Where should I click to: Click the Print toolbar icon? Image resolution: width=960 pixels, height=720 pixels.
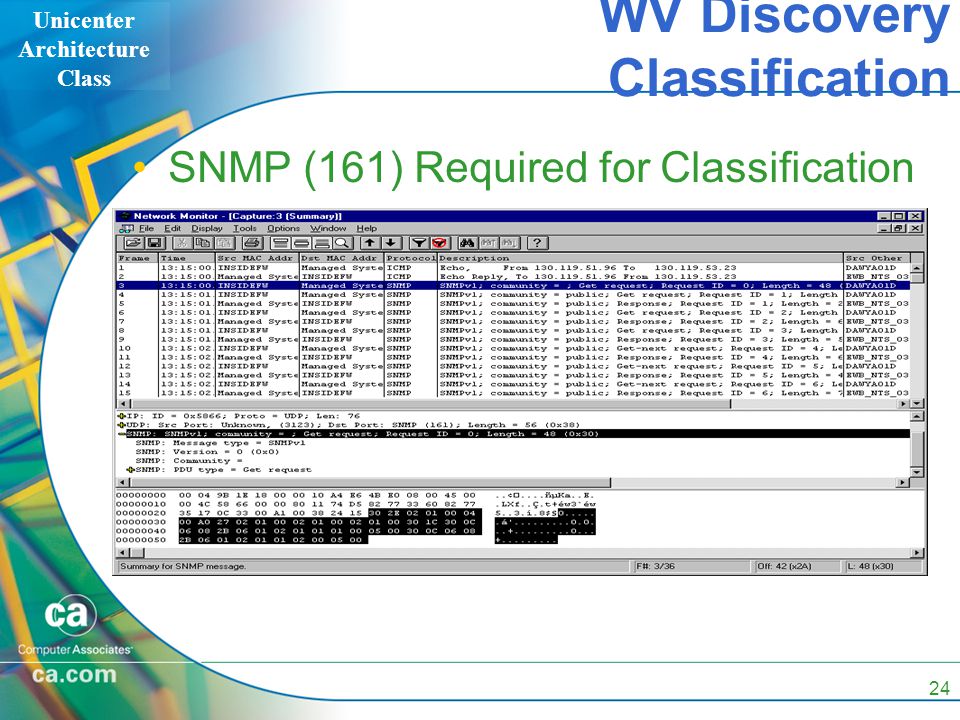[x=253, y=243]
